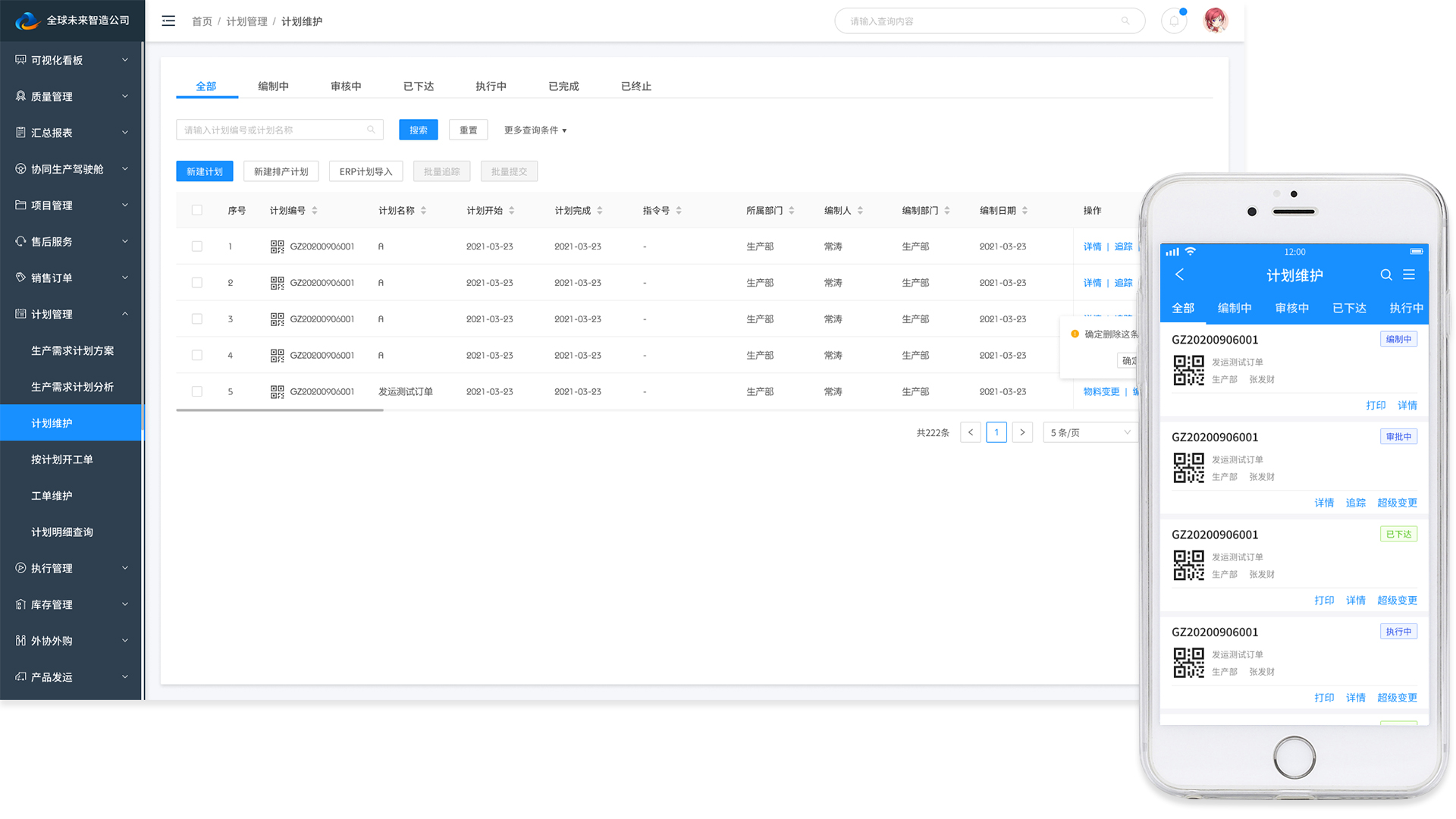
Task: Expand 更多查询条件 options
Action: [535, 130]
